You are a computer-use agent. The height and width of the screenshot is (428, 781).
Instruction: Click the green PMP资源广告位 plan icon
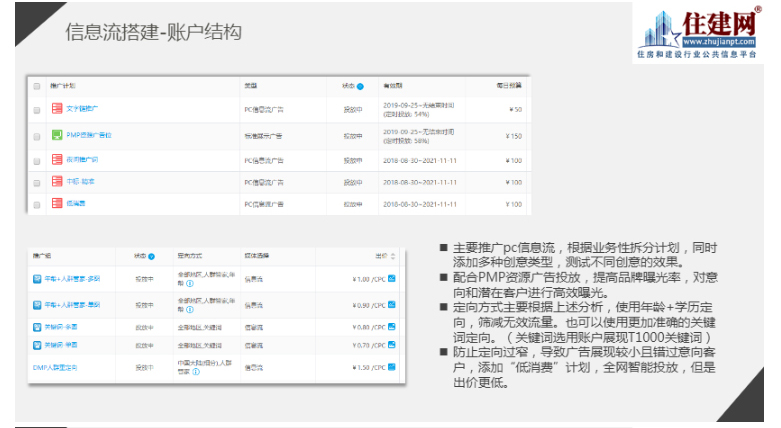(56, 135)
